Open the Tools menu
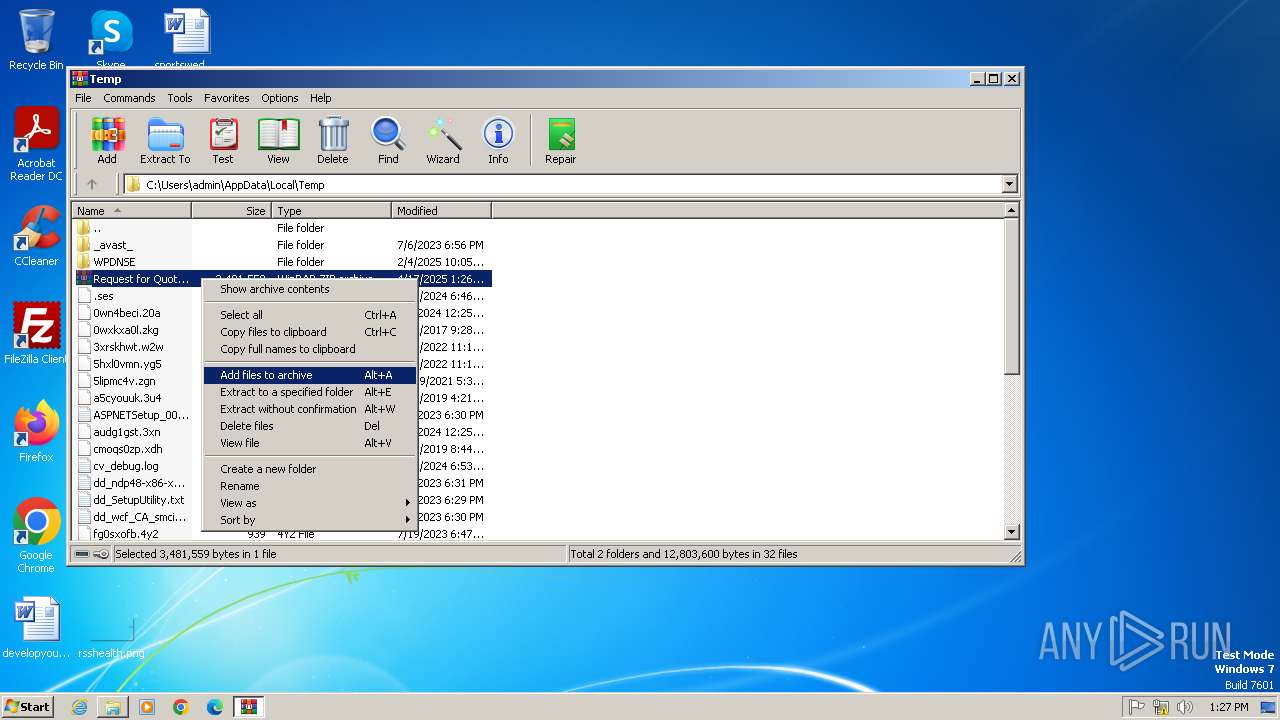 click(x=180, y=98)
